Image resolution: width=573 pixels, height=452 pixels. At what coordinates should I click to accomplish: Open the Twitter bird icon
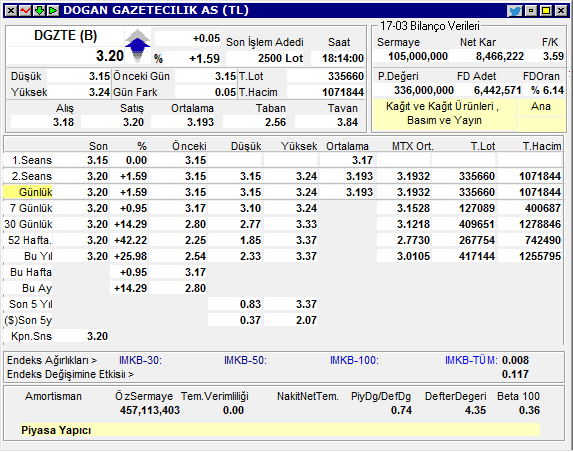tap(515, 11)
